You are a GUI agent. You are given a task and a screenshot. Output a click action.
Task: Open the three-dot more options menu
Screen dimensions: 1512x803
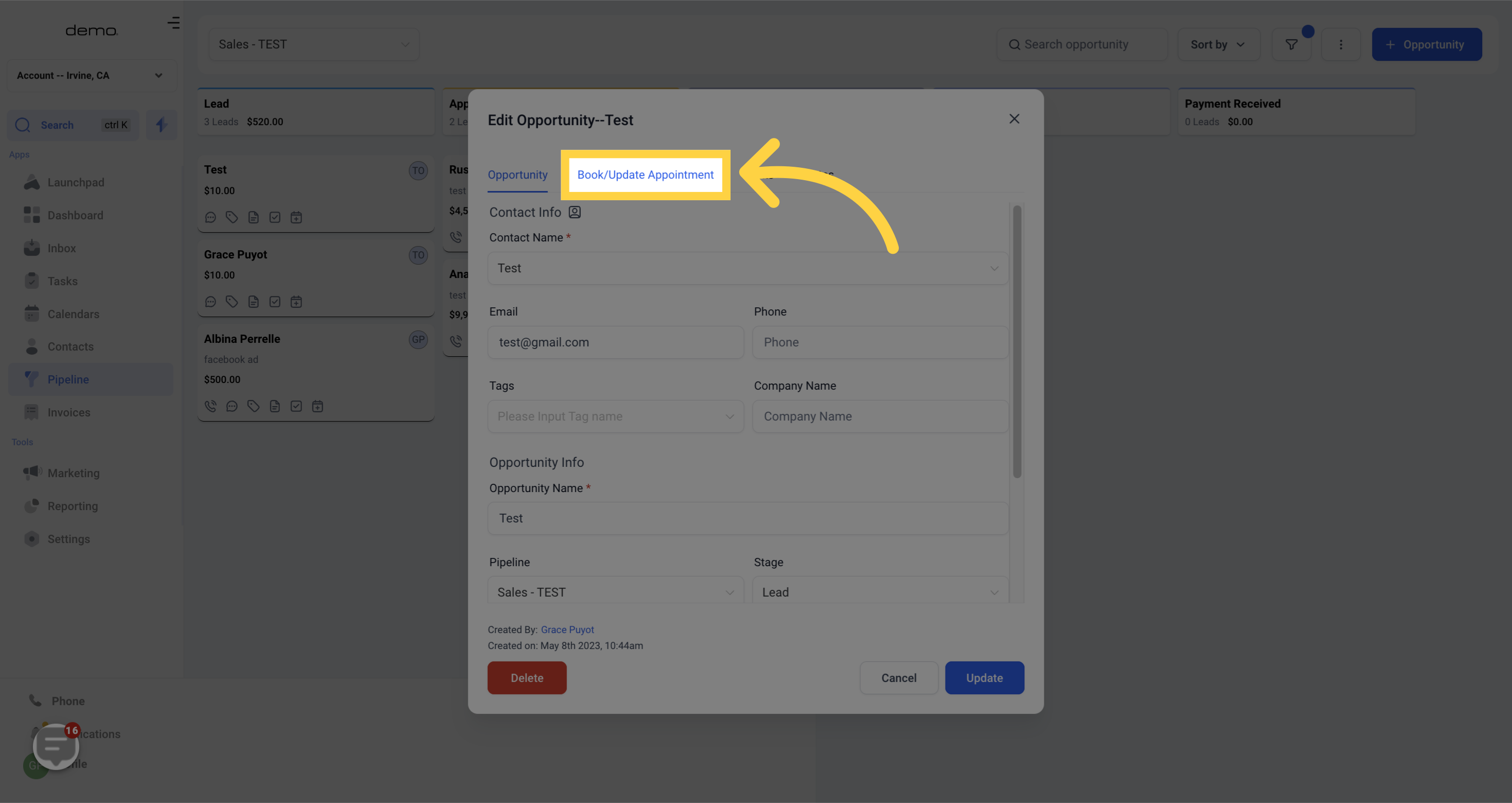tap(1341, 45)
